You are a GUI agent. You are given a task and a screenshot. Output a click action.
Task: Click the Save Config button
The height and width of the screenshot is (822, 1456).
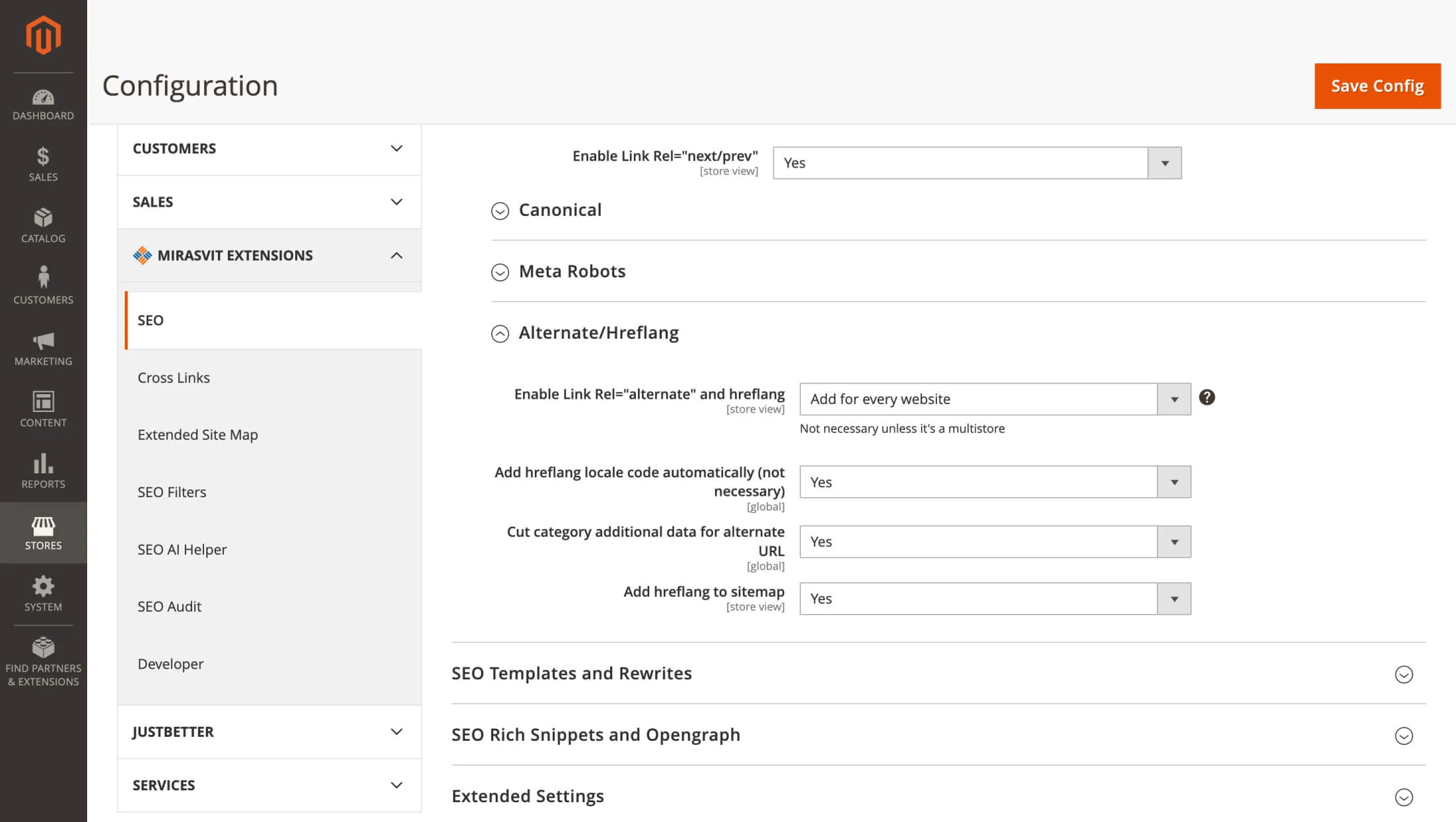[x=1377, y=86]
